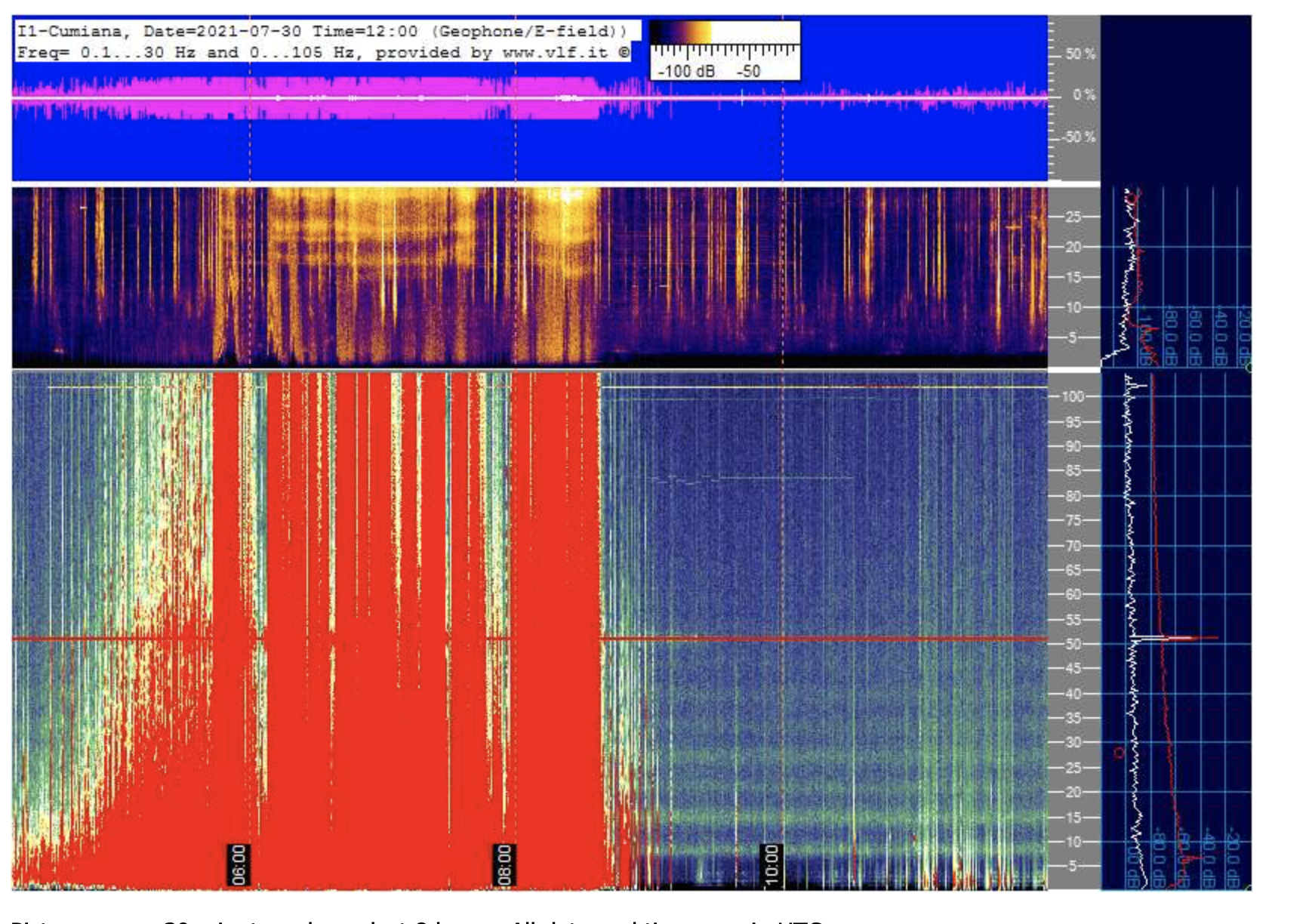Click the 65 Hz tick on lower axis

click(1073, 570)
